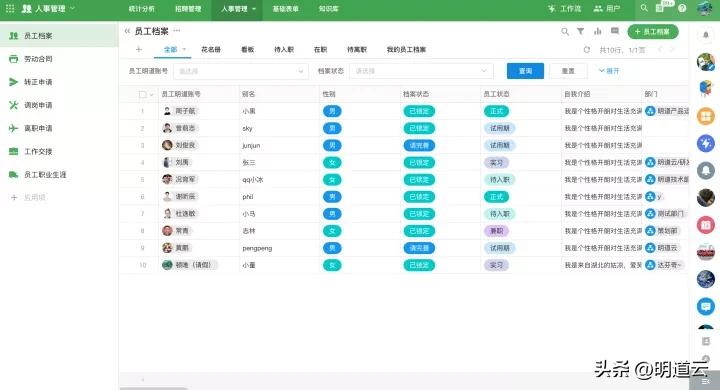Open the red calendar icon in right sidebar

[706, 225]
